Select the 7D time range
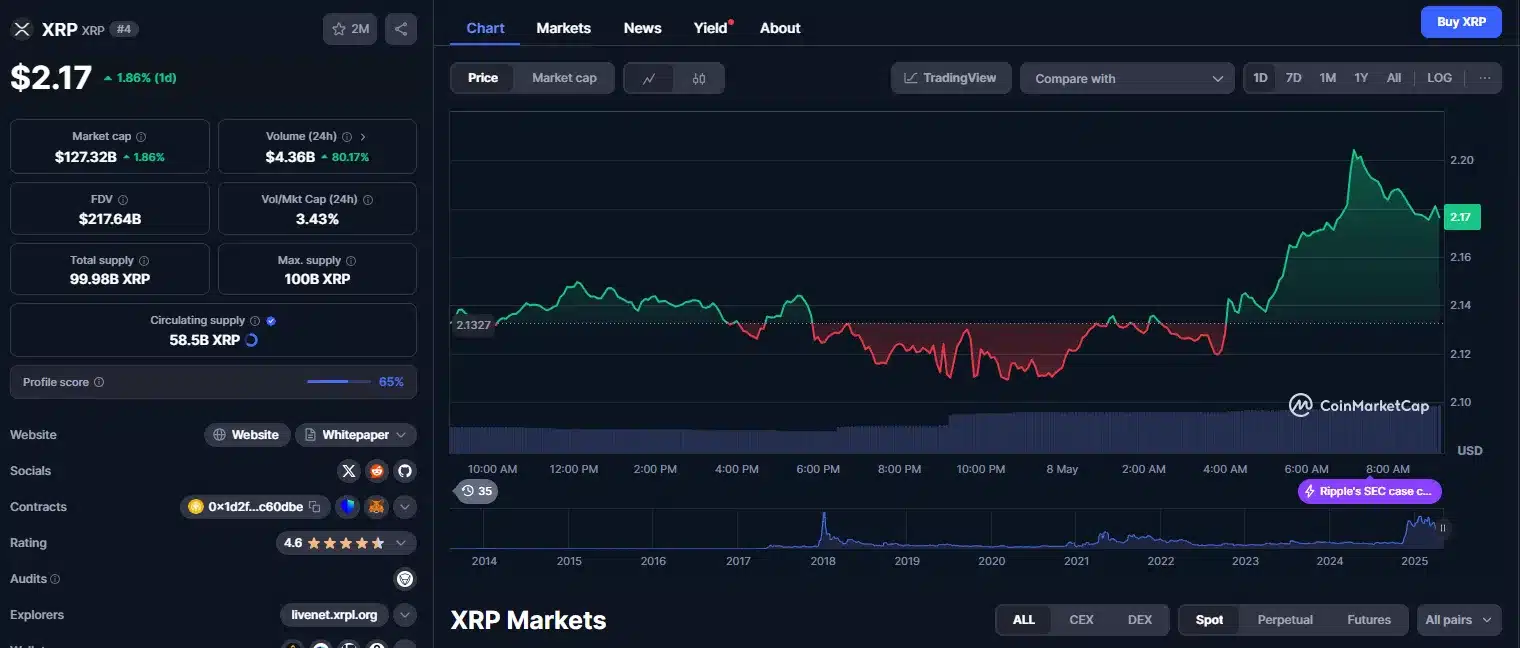 pos(1293,78)
